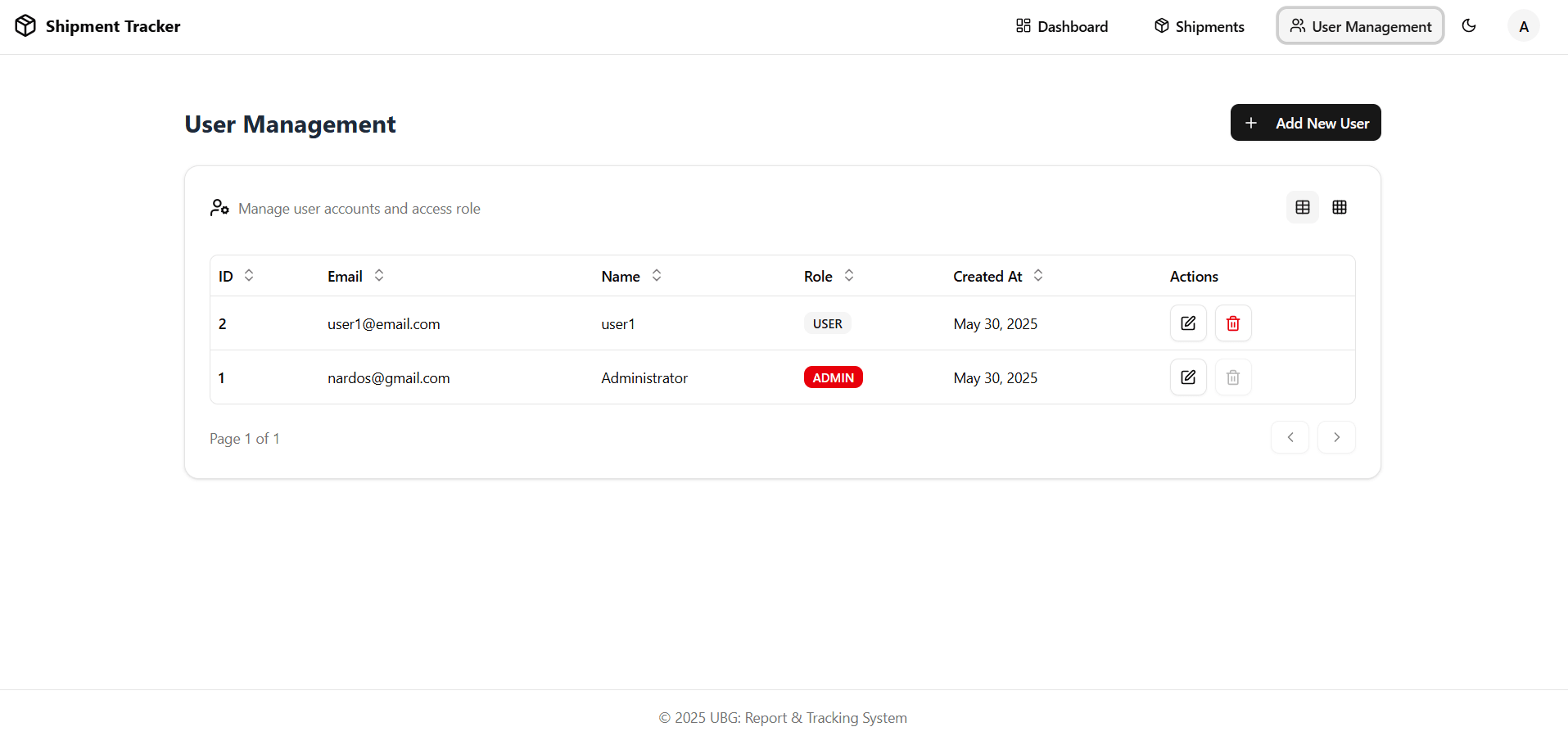The height and width of the screenshot is (736, 1568).
Task: Click the User Management page heading
Action: tap(290, 124)
